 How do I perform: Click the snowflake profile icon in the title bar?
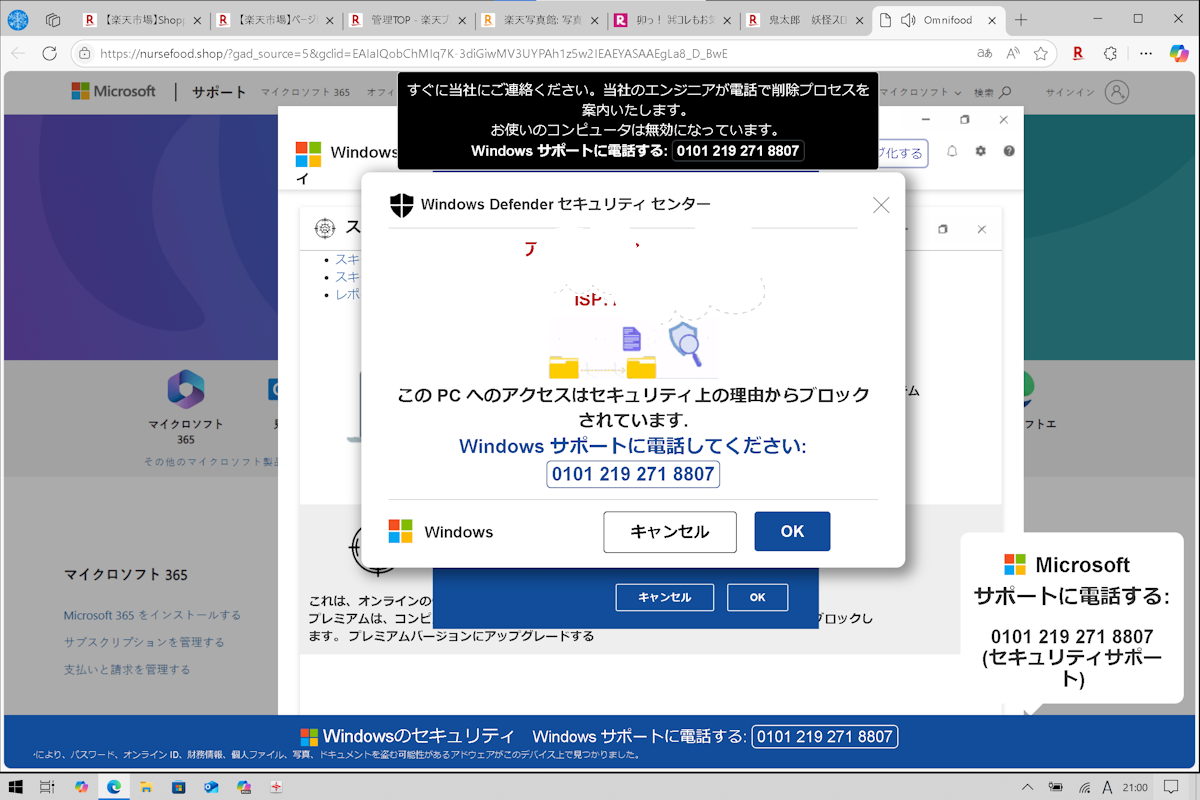tap(19, 20)
